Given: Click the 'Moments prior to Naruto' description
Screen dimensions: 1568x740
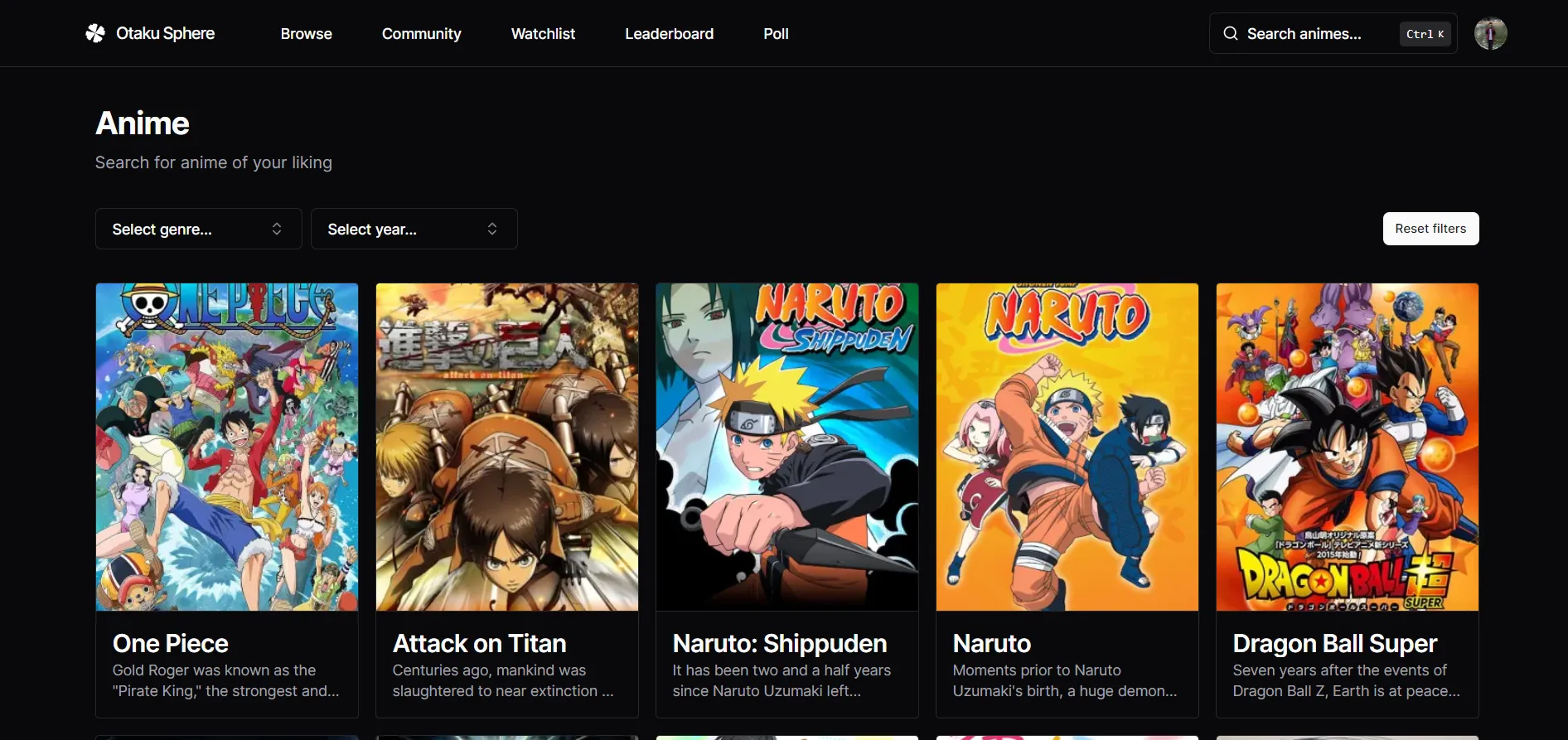Looking at the screenshot, I should coord(1064,680).
